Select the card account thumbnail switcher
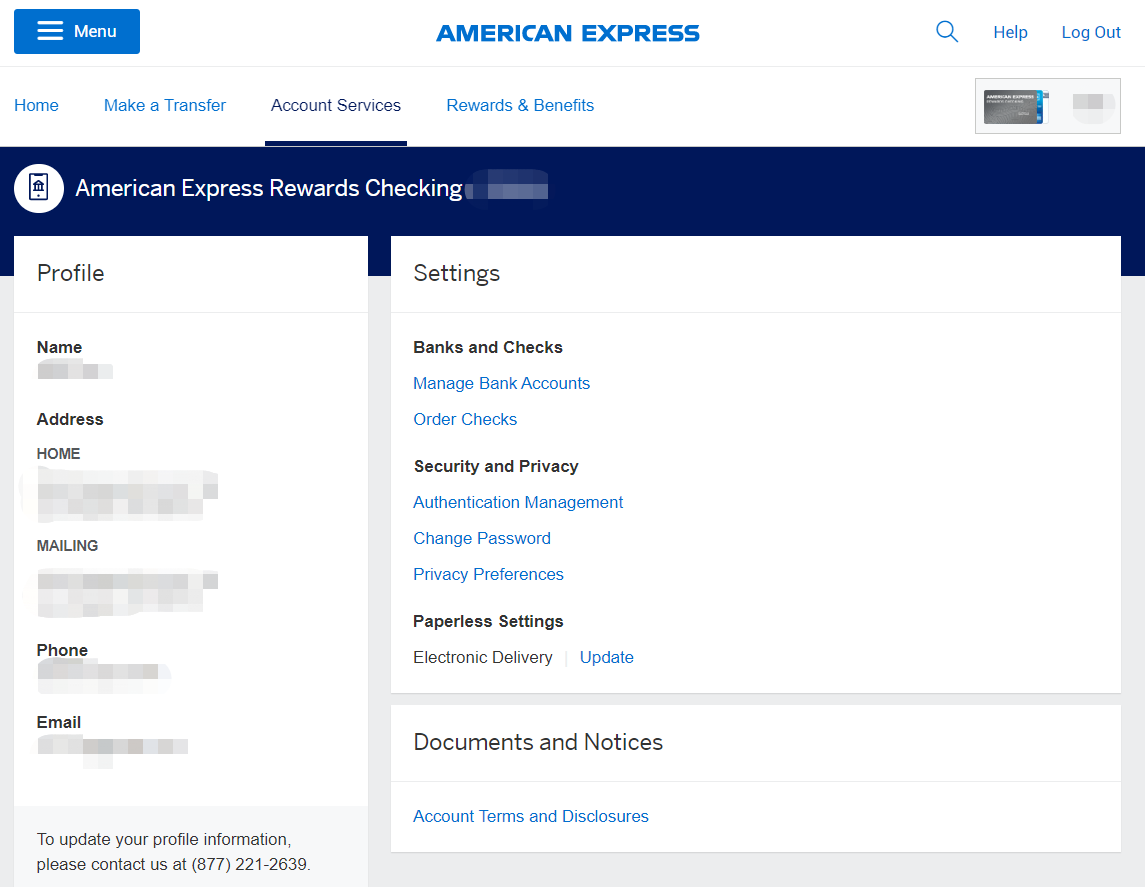Viewport: 1145px width, 887px height. (x=1047, y=106)
